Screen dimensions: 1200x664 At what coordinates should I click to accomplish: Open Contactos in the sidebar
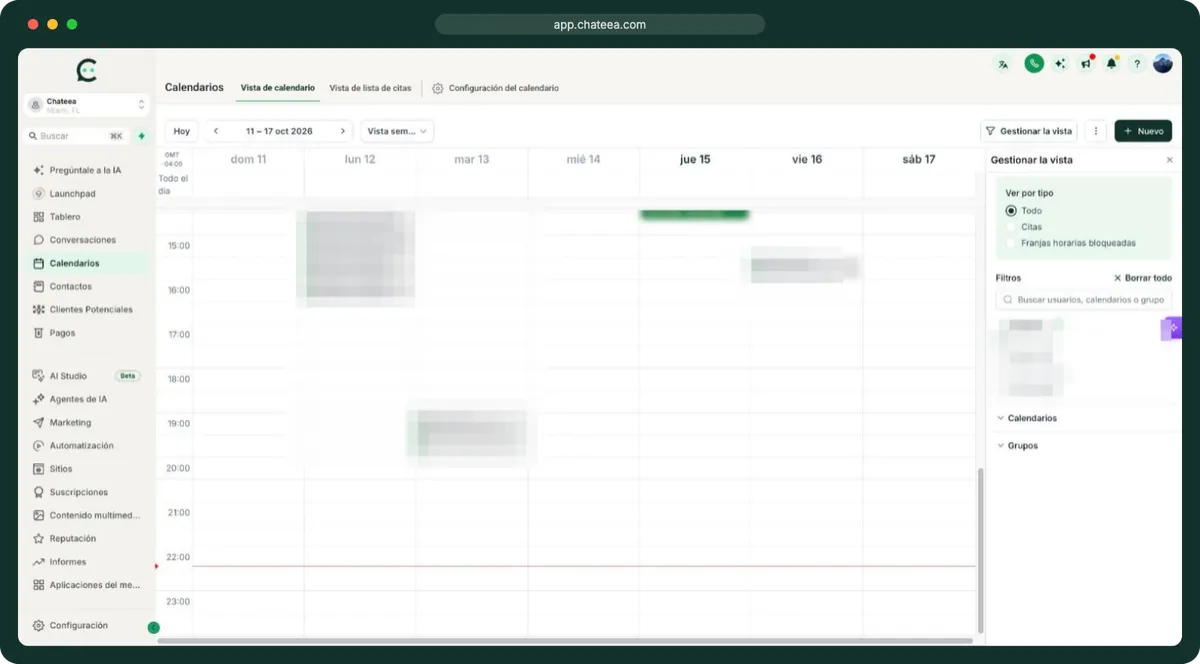coord(87,286)
